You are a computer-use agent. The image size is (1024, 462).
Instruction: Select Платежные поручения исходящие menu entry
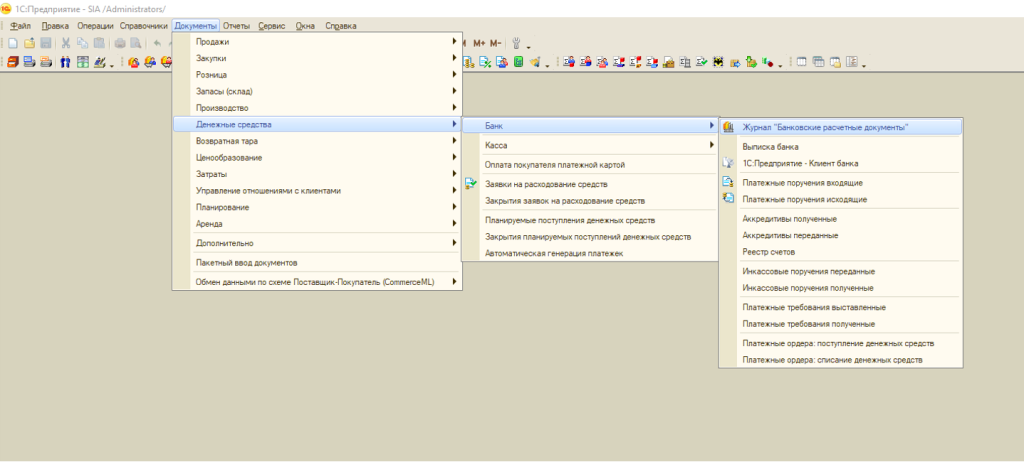pyautogui.click(x=805, y=199)
